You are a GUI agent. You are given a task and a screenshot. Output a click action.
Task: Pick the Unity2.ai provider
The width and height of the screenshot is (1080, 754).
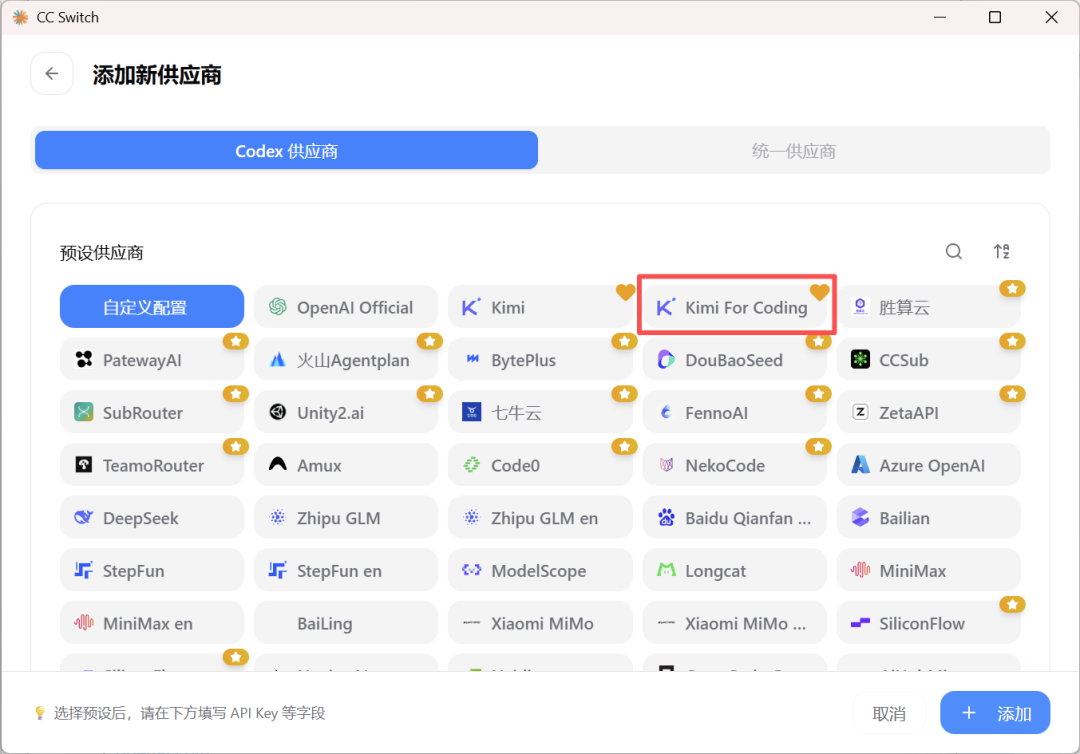pos(346,412)
